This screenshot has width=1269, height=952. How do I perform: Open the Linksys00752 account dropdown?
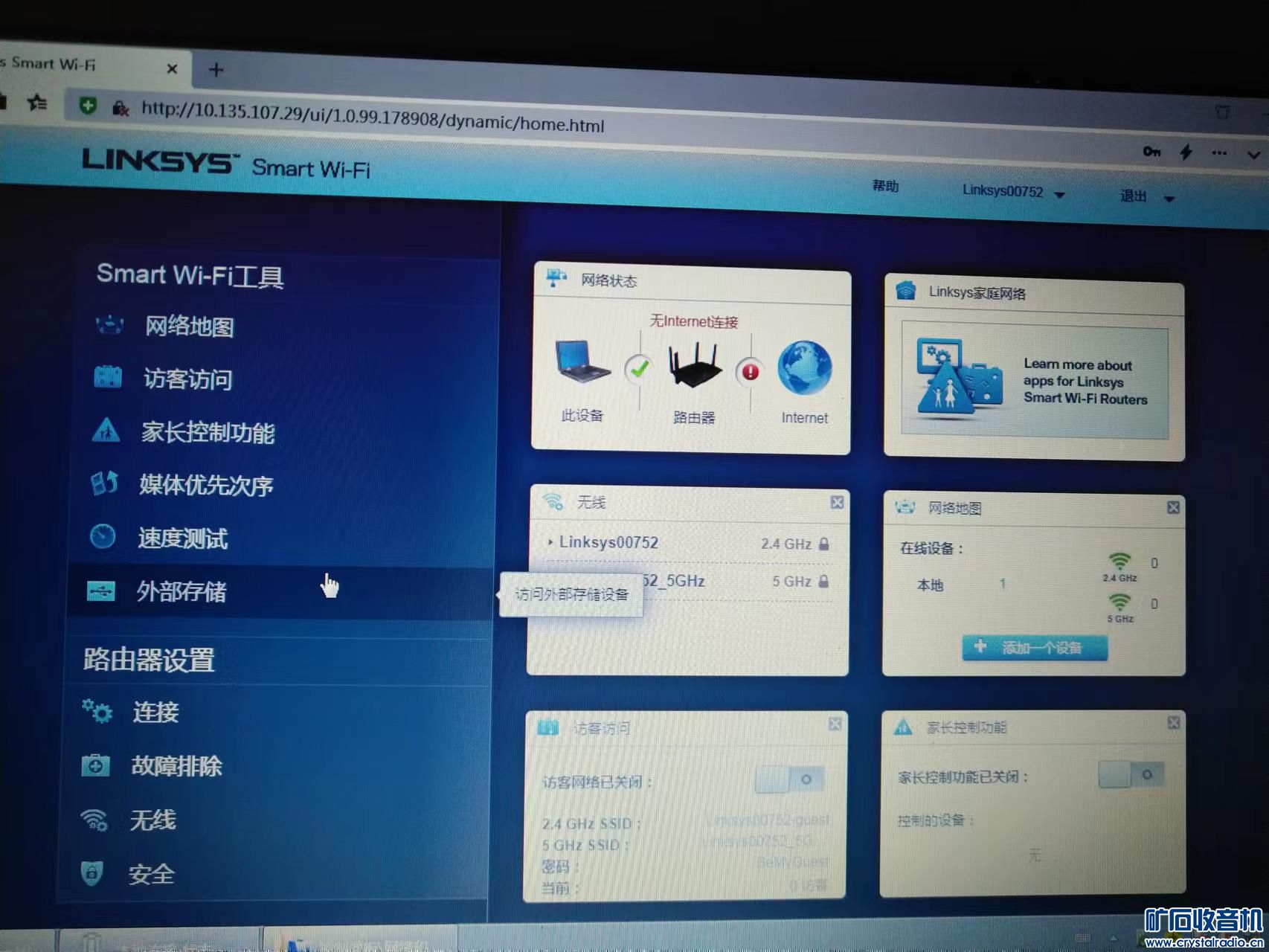[x=1014, y=192]
